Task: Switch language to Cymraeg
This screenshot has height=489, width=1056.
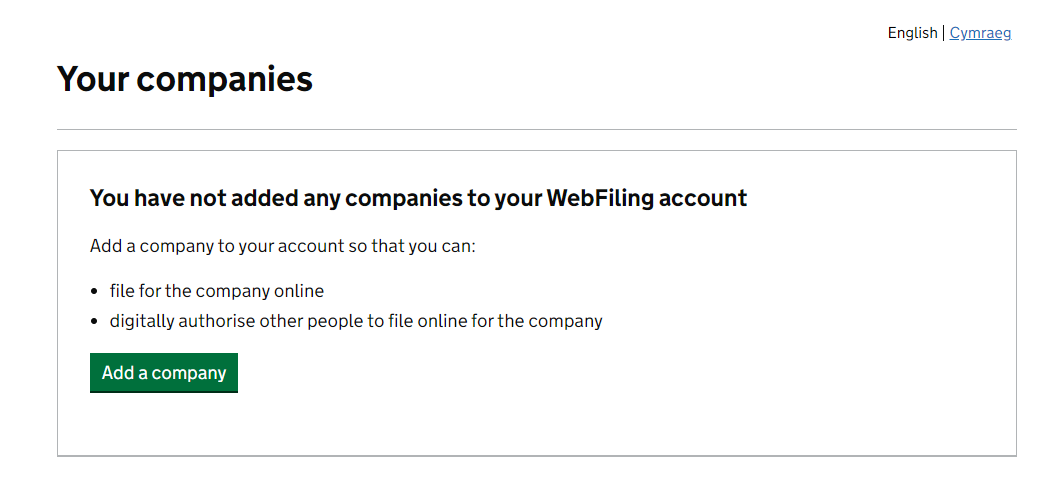Action: coord(980,33)
